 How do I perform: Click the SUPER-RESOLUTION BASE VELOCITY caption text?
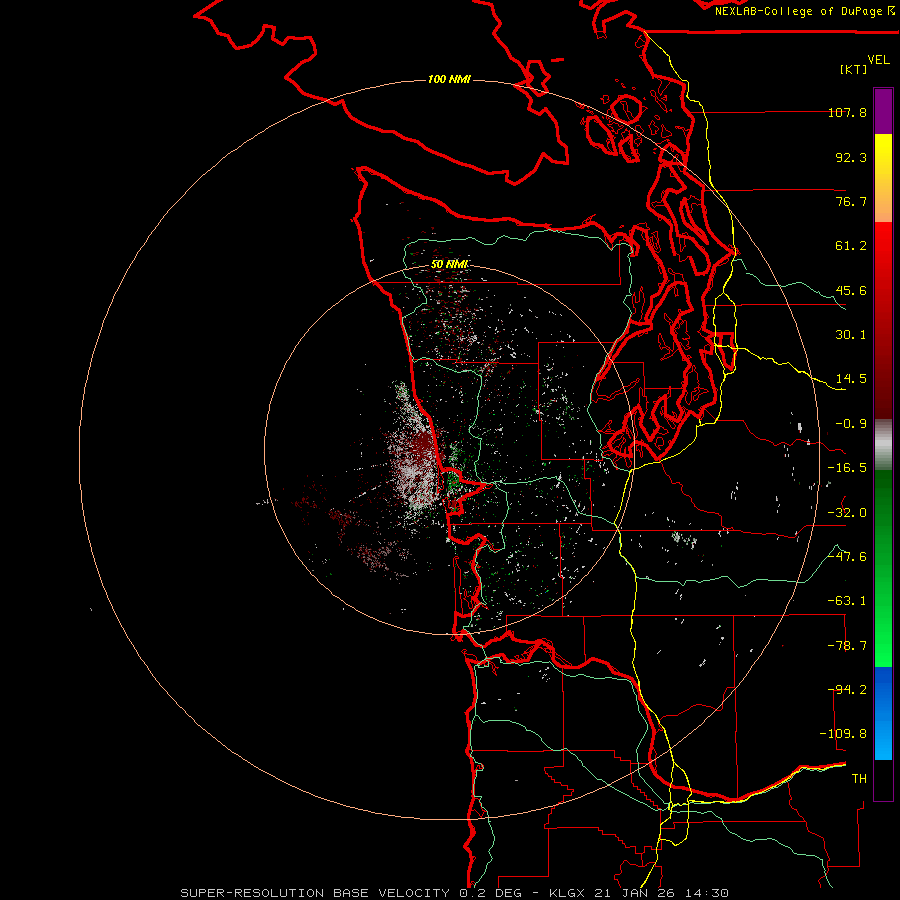click(315, 893)
